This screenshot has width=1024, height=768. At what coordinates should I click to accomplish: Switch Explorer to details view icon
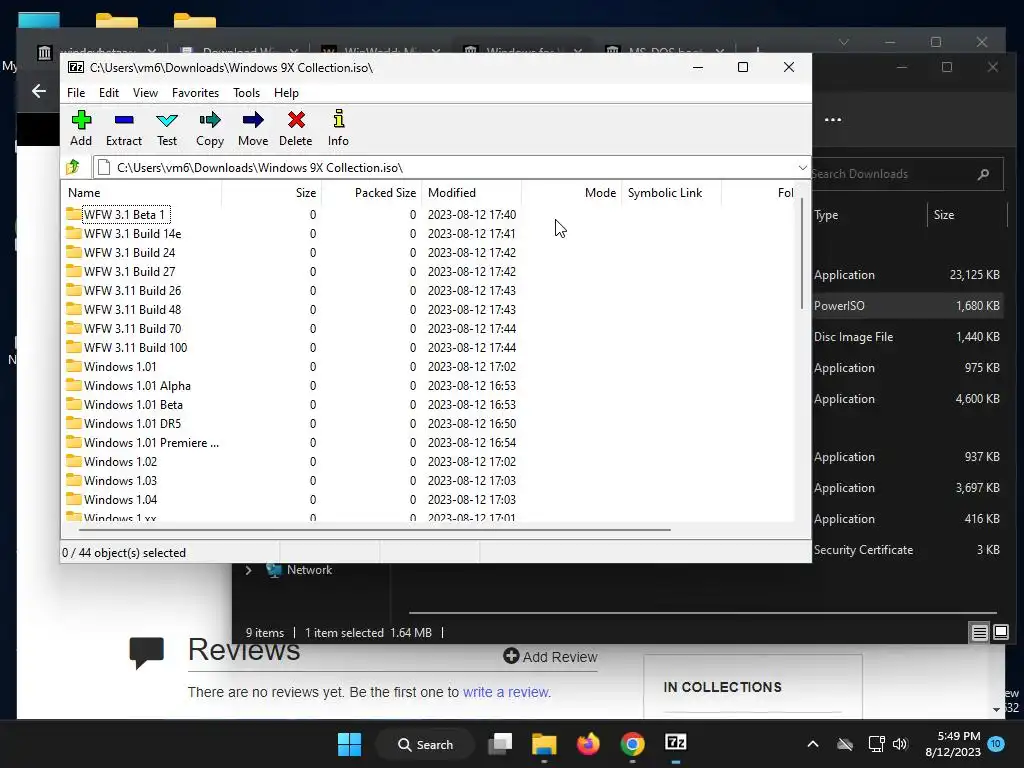(x=980, y=632)
